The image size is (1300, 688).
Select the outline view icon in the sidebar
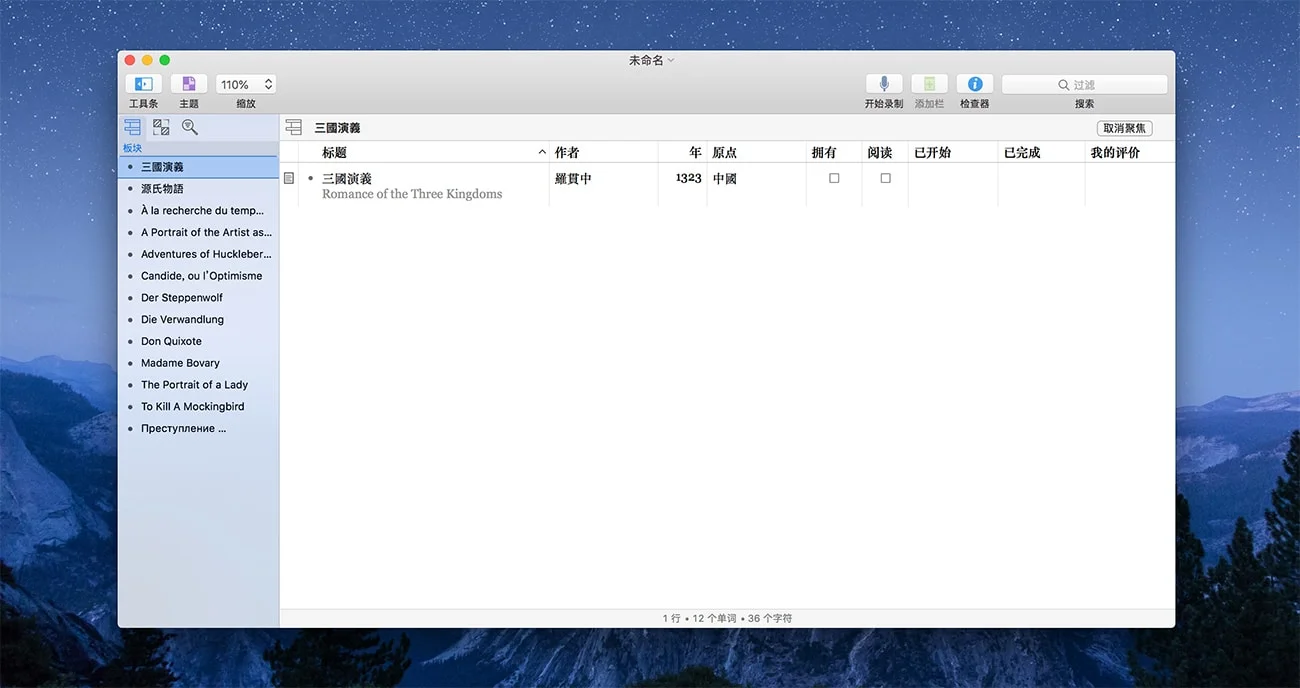point(133,127)
